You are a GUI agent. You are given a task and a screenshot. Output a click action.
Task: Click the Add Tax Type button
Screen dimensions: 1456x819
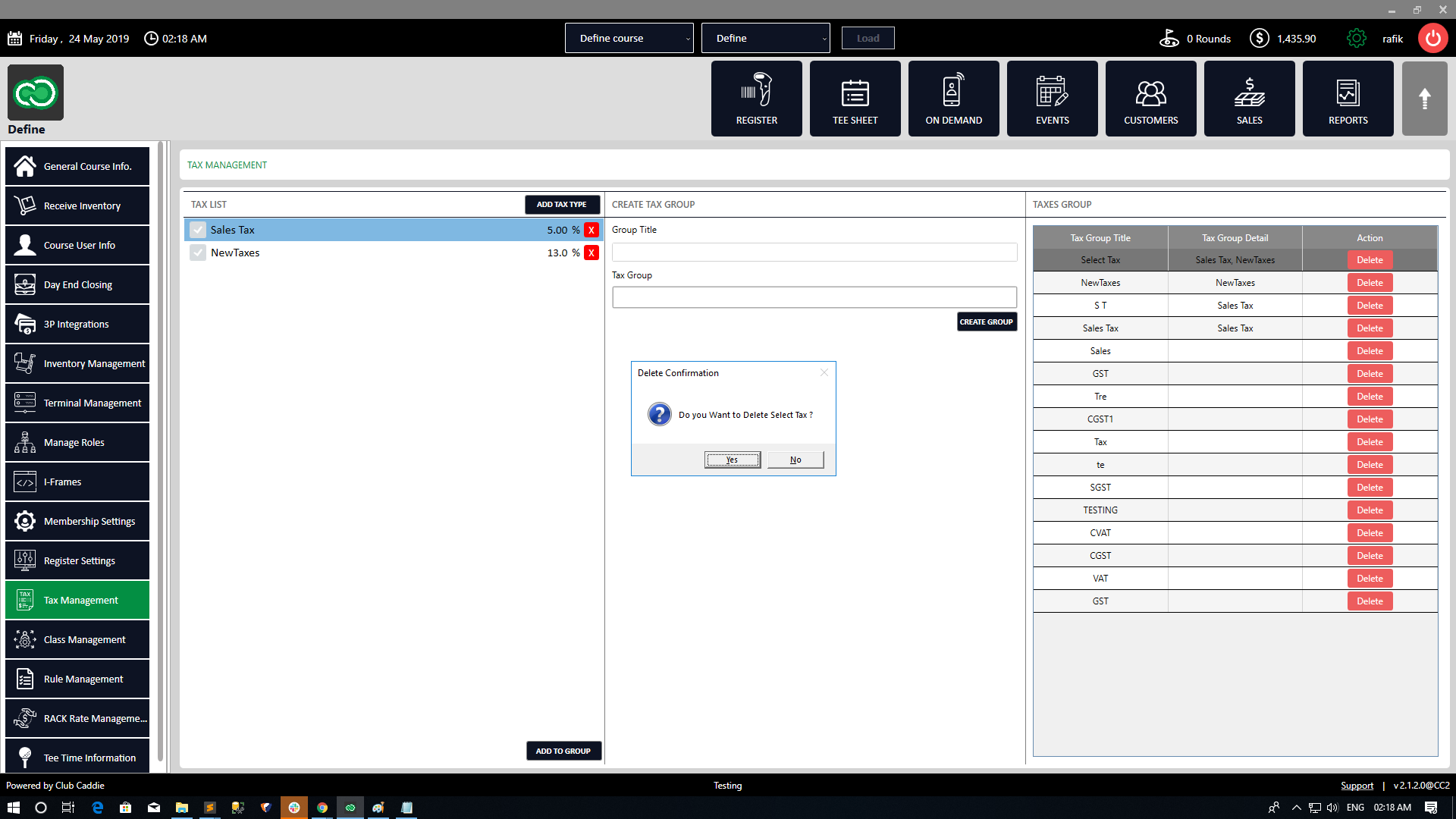(562, 205)
